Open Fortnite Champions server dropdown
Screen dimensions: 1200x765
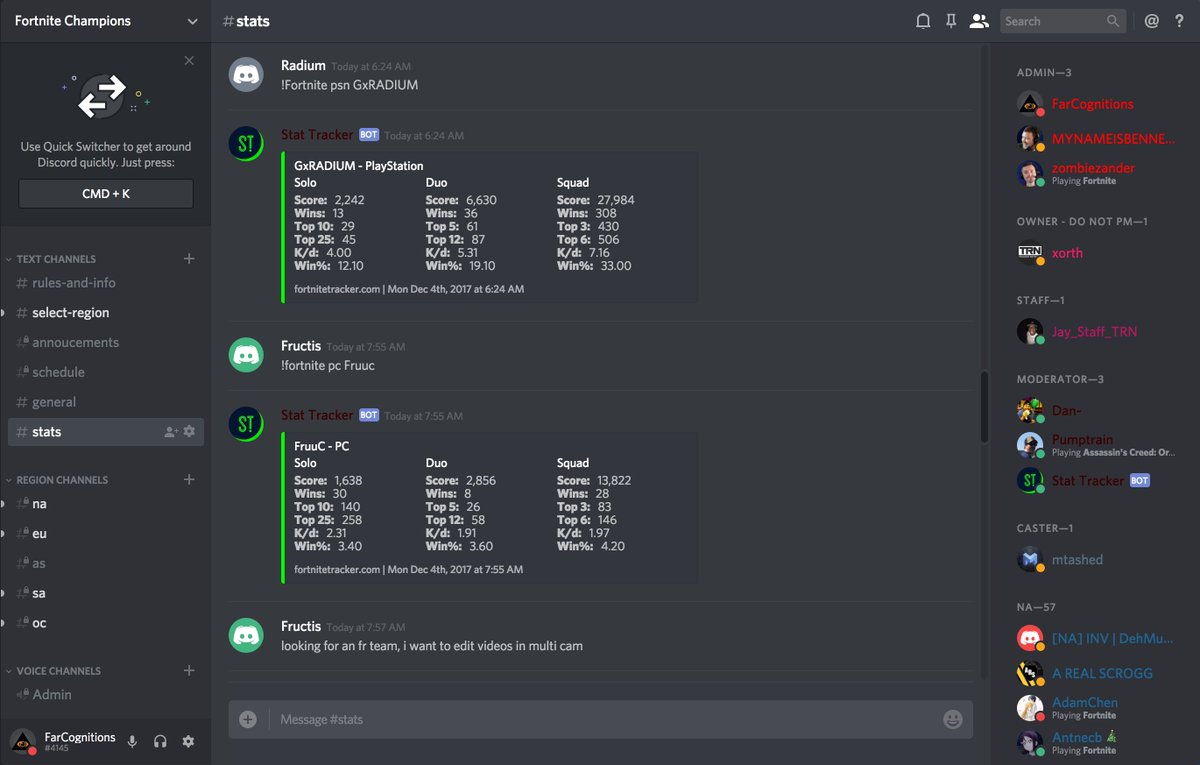(x=105, y=21)
